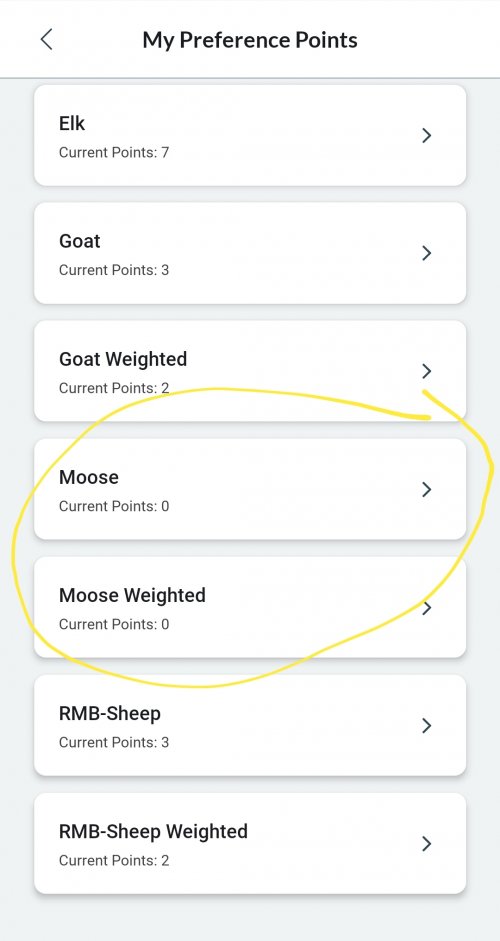
Task: Select the Elk preference points card
Action: point(250,135)
